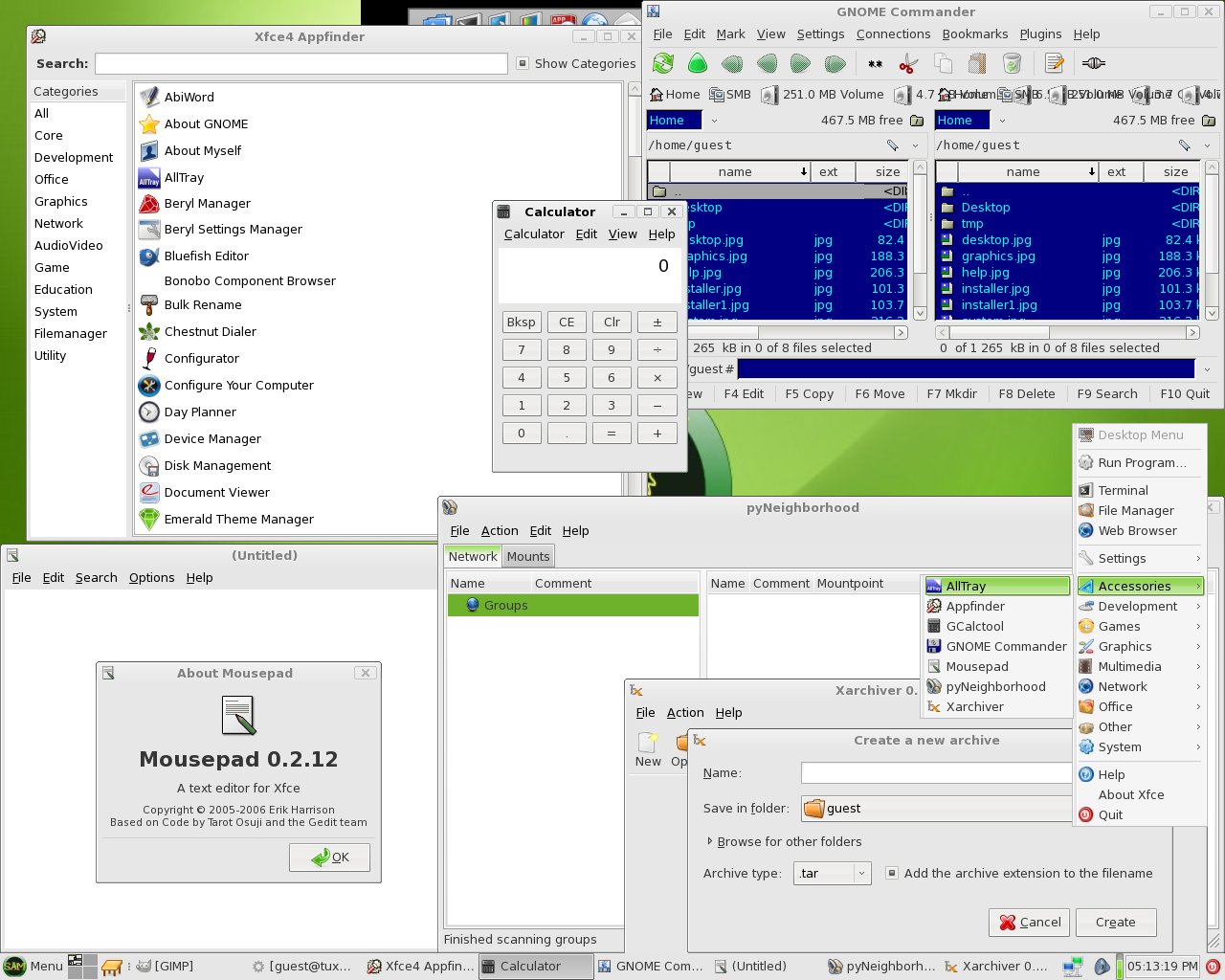Click the Create button in archive dialog
Viewport: 1225px width, 980px height.
pyautogui.click(x=1116, y=923)
